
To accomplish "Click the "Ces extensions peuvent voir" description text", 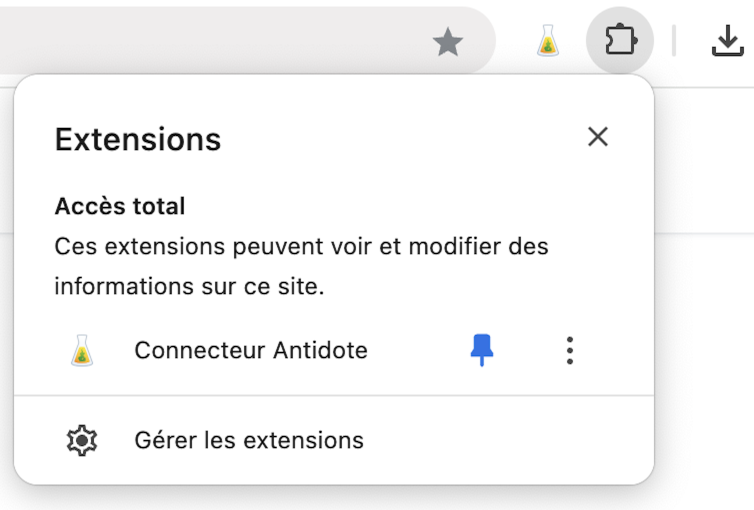I will coord(301,246).
